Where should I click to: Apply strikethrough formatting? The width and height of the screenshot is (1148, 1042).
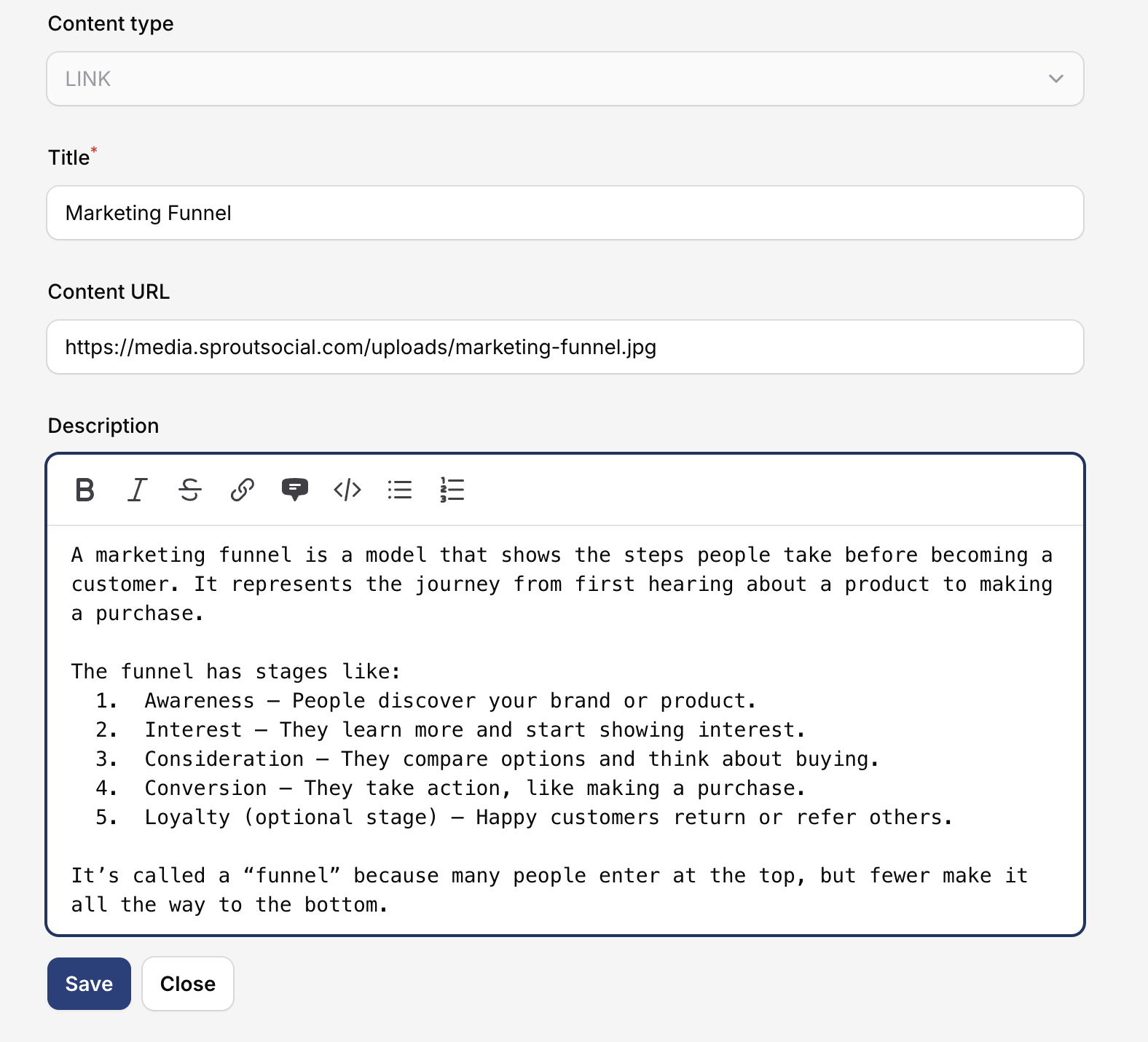coord(190,490)
